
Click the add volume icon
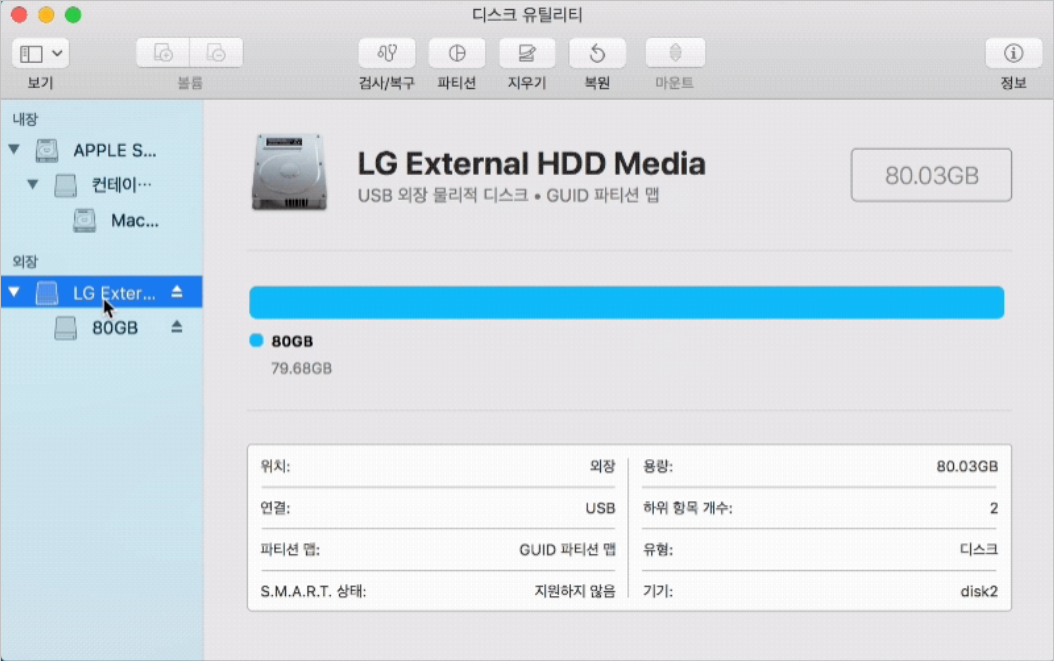click(163, 53)
